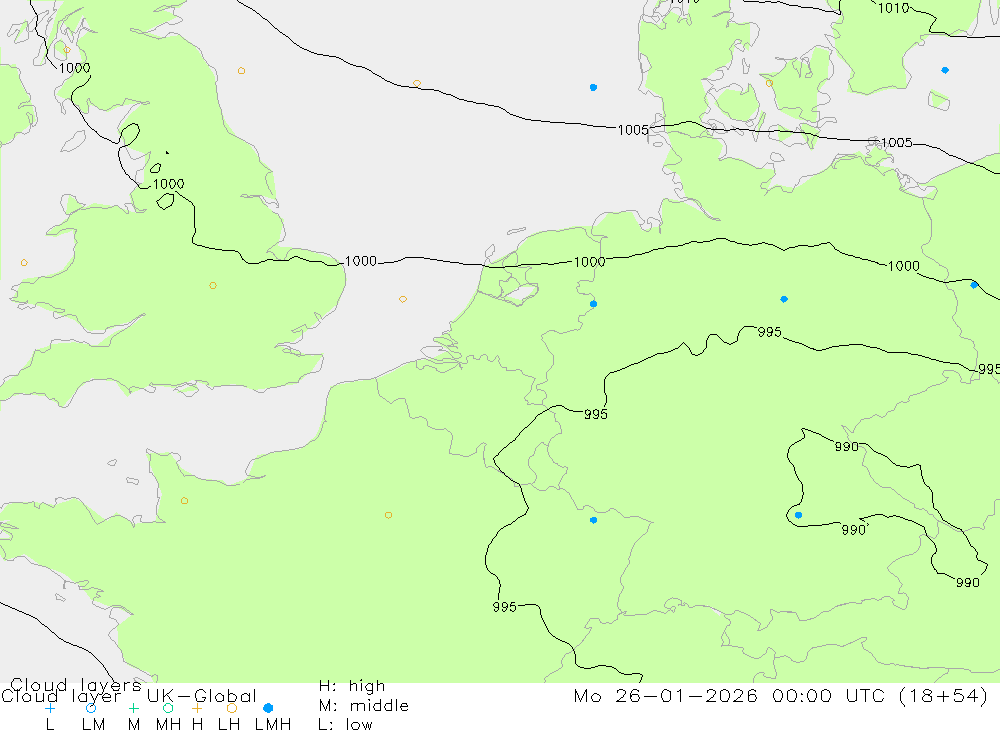The width and height of the screenshot is (1000, 733).
Task: Select the LH marker in the sea east of Scotland
Action: 241,71
